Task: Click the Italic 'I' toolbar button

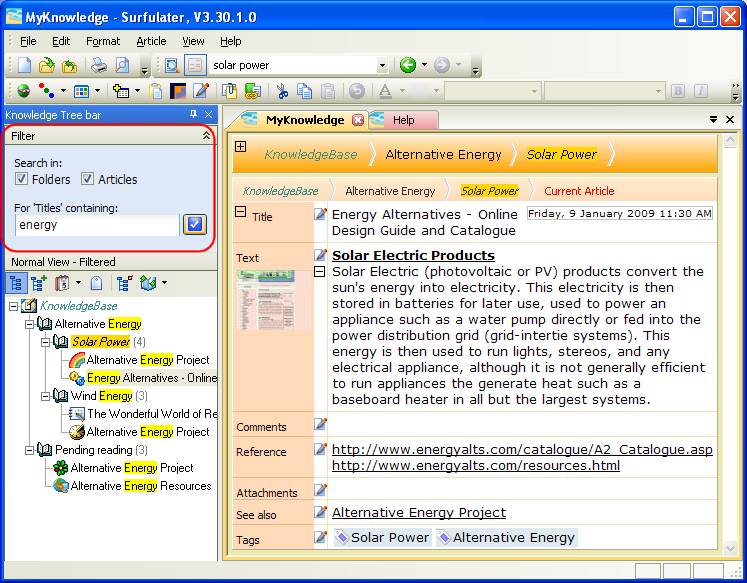Action: (701, 90)
